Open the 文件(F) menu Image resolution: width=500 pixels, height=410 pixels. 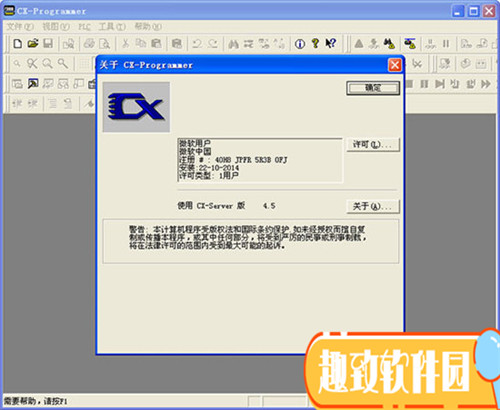click(x=20, y=27)
